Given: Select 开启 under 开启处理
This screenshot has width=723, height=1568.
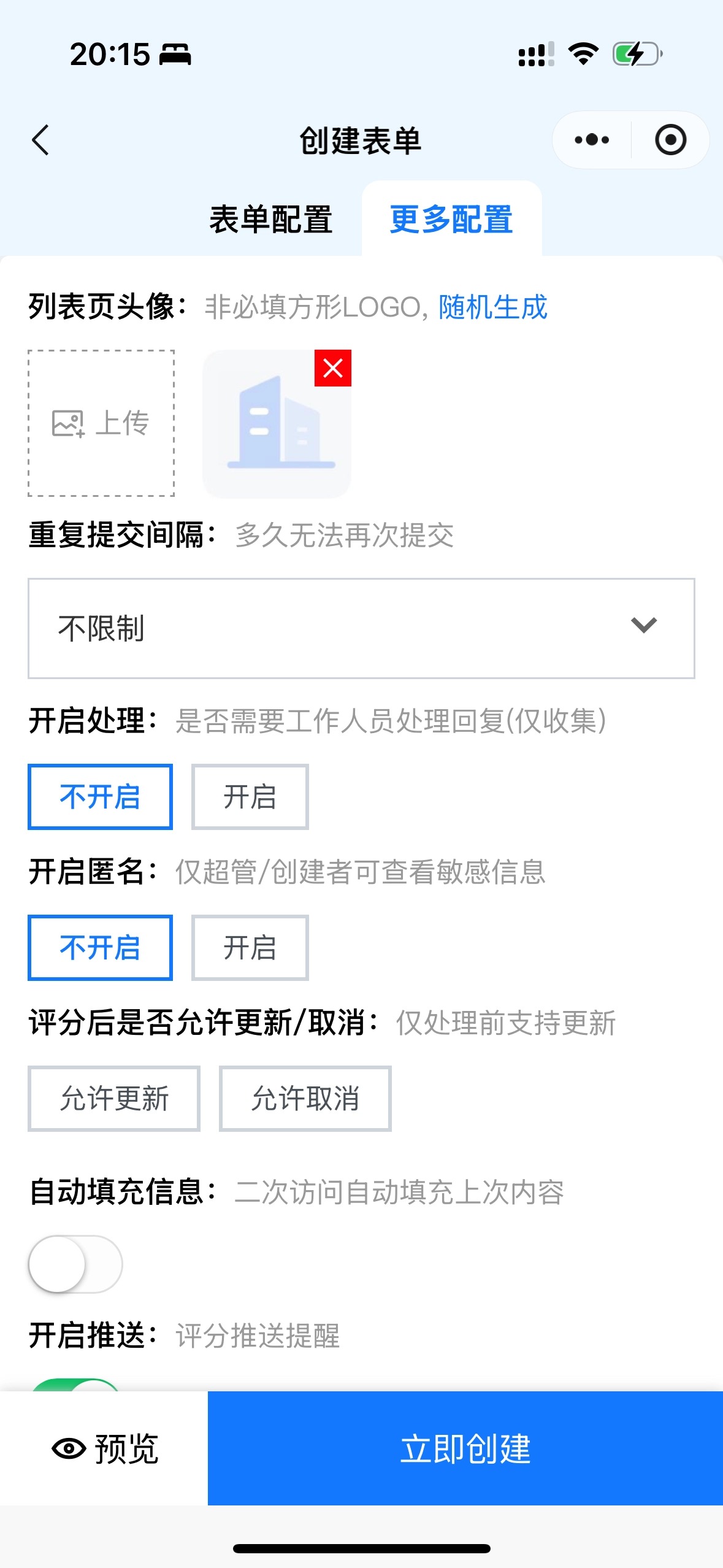Looking at the screenshot, I should click(x=250, y=797).
